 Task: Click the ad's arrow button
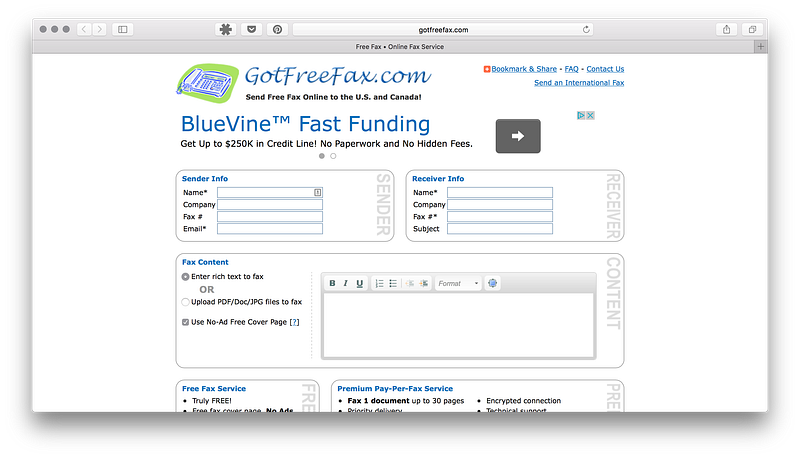(x=518, y=136)
